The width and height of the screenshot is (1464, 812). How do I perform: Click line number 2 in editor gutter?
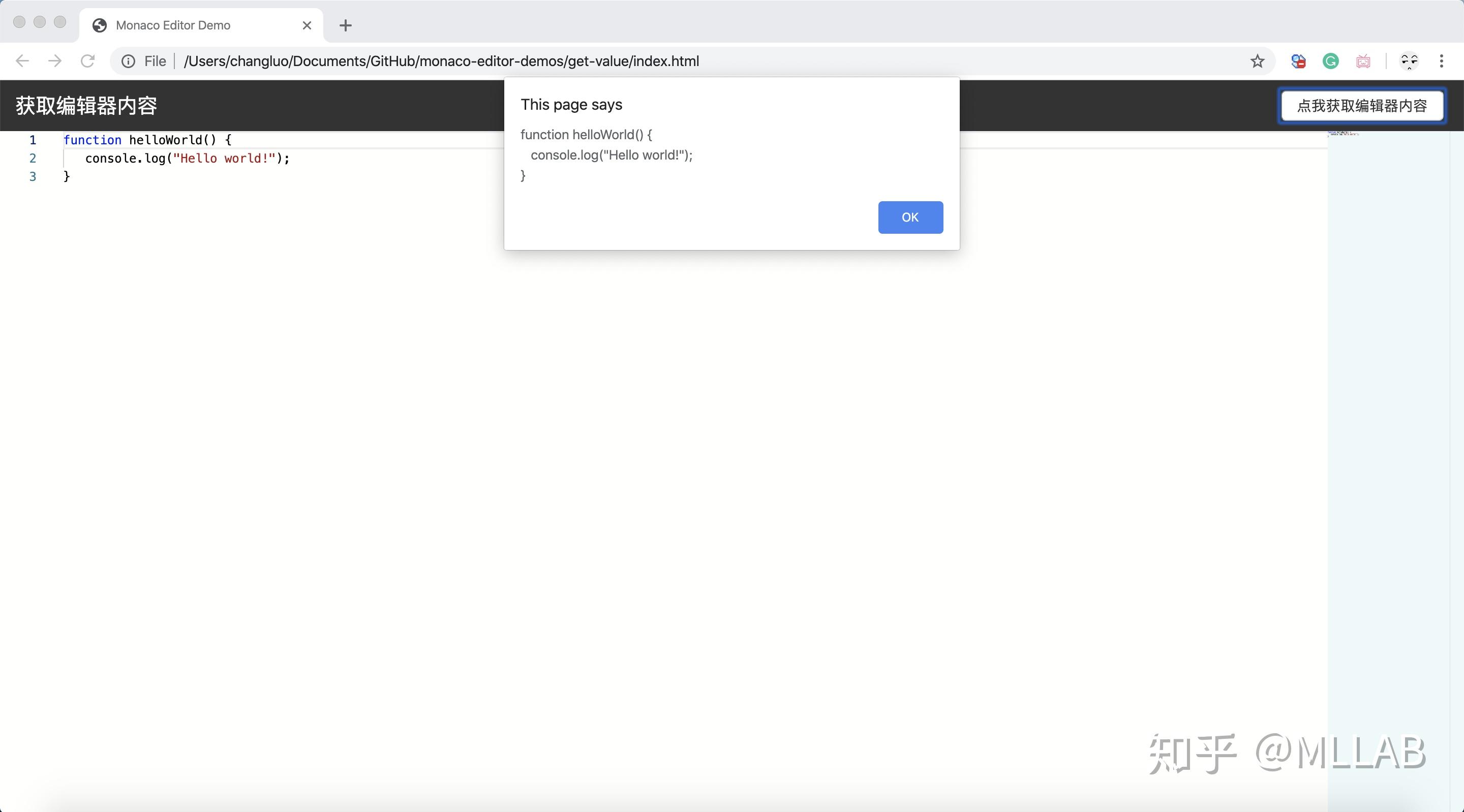coord(33,159)
